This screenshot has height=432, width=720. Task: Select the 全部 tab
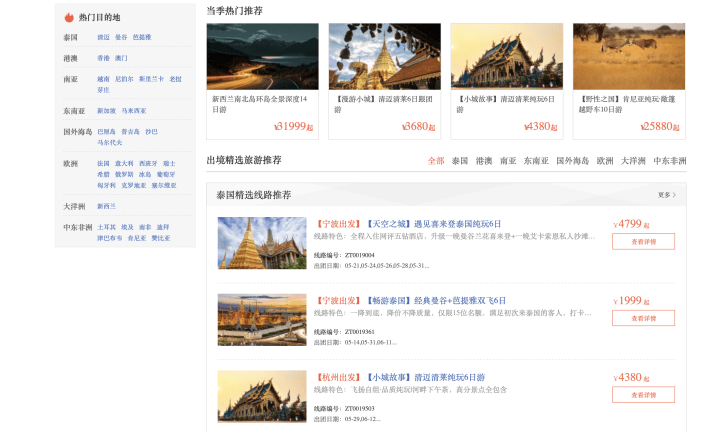point(435,161)
